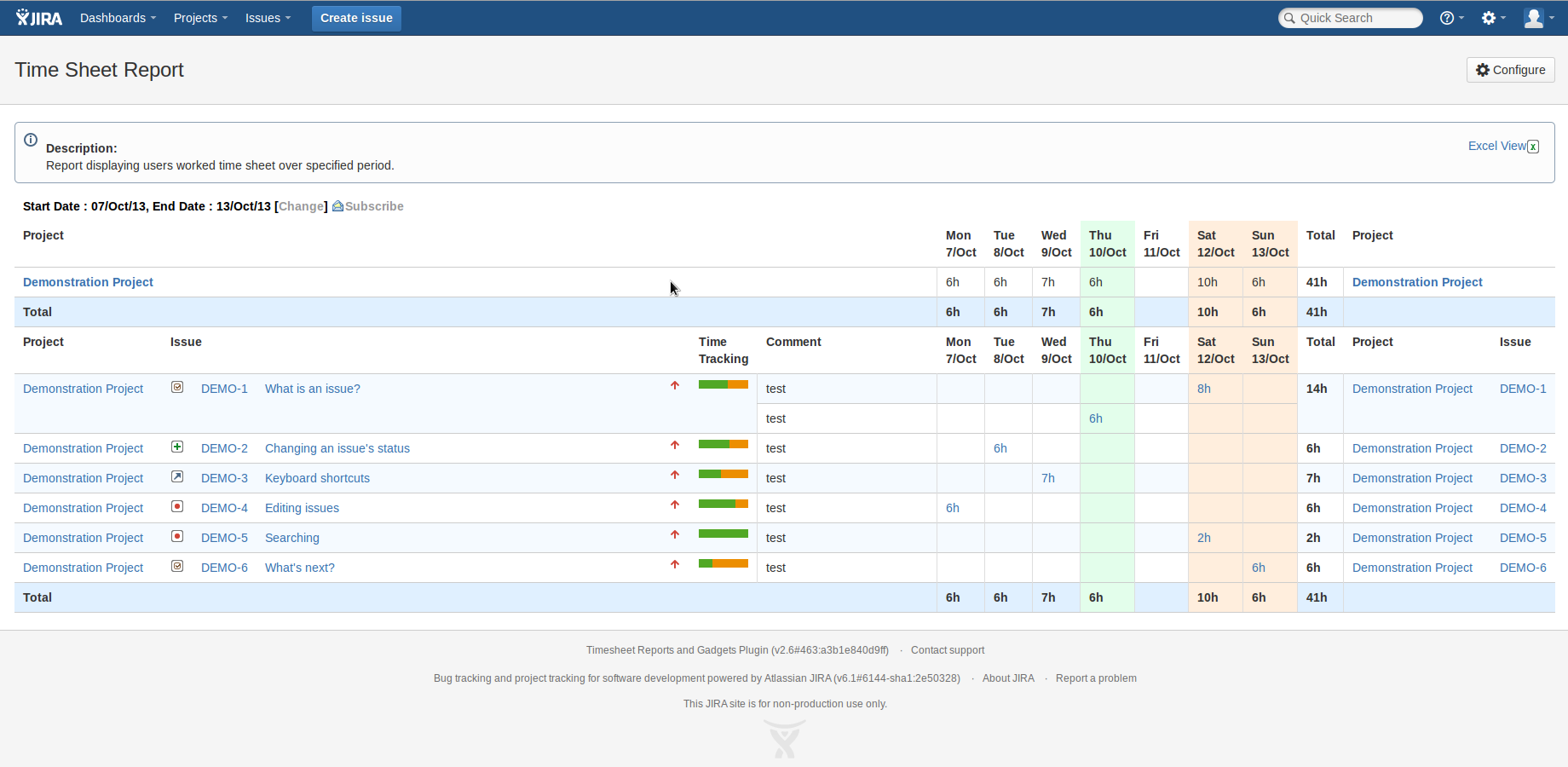Open the help menu dropdown
This screenshot has width=1568, height=767.
click(1451, 18)
